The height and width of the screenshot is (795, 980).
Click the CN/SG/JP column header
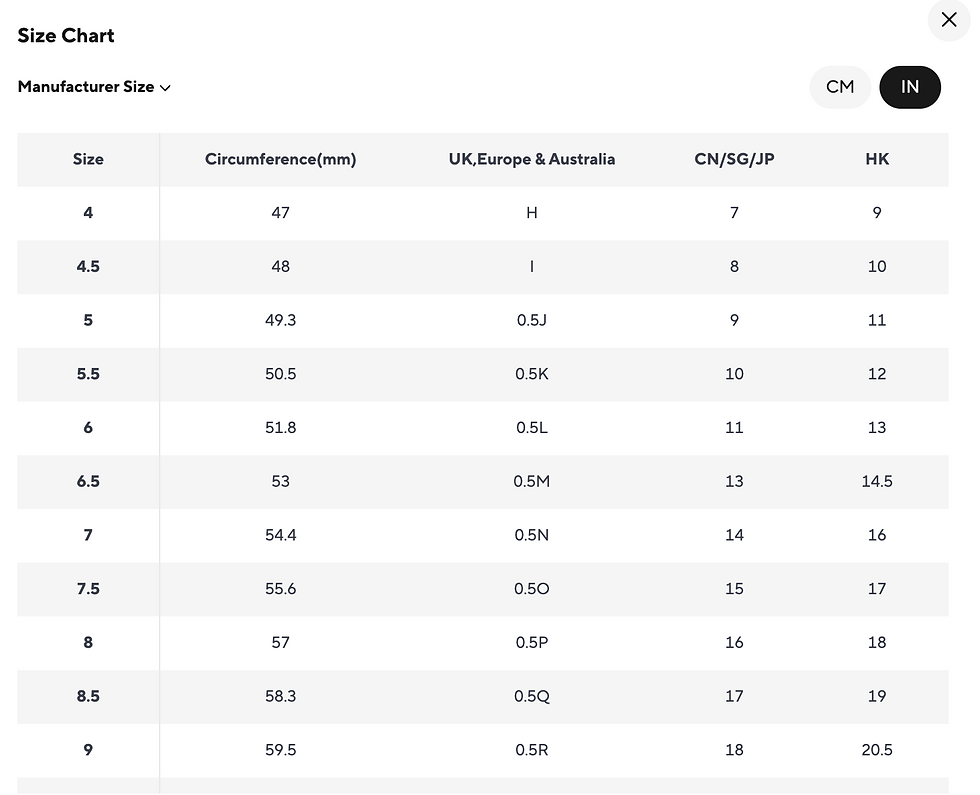click(x=734, y=159)
